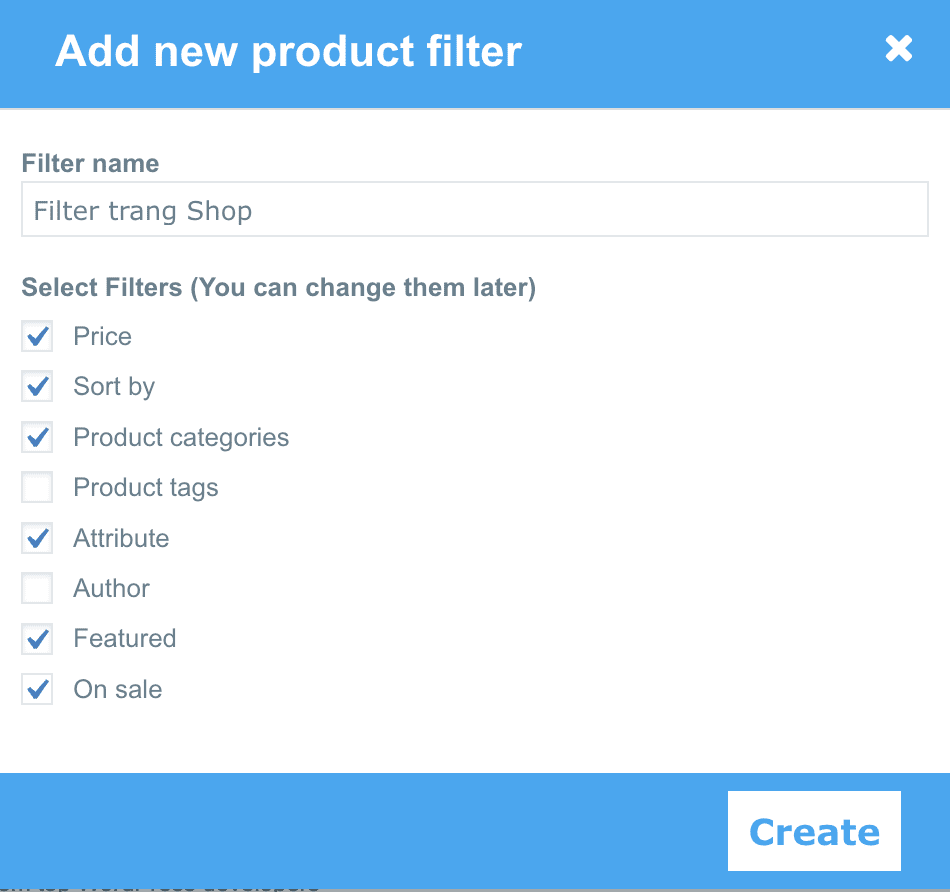The image size is (950, 892).
Task: Enable the Product tags checkbox
Action: [x=37, y=487]
